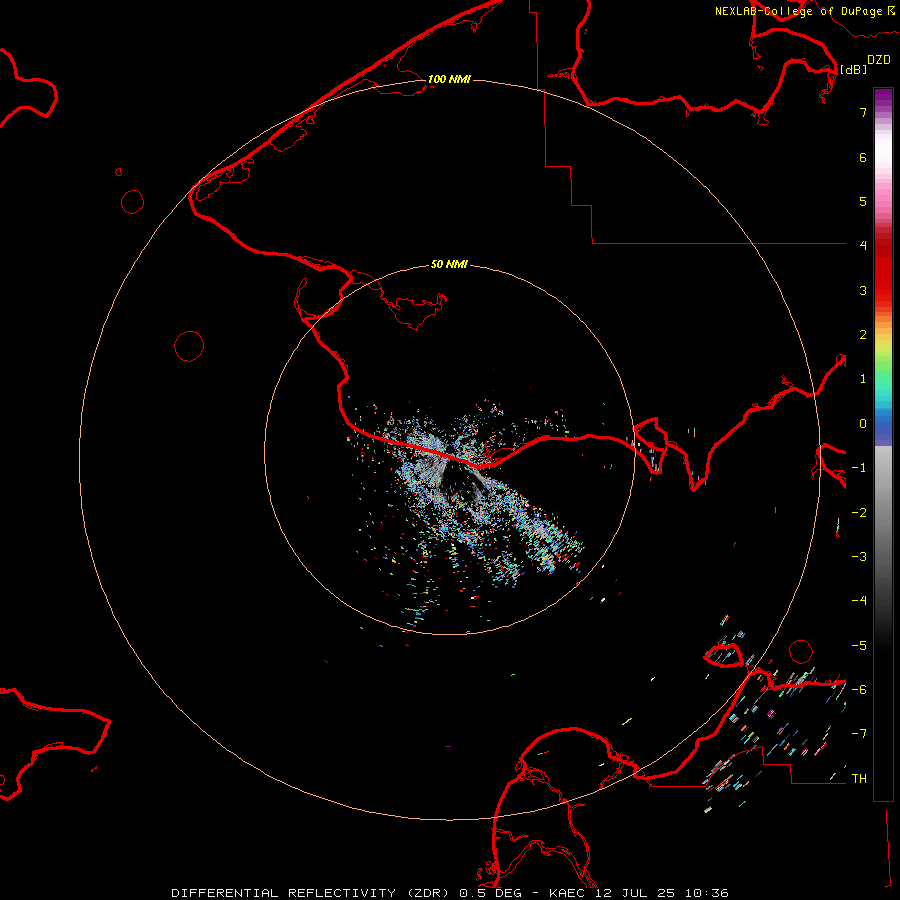Click the TH threshold label on the scale
Viewport: 900px width, 900px height.
859,779
